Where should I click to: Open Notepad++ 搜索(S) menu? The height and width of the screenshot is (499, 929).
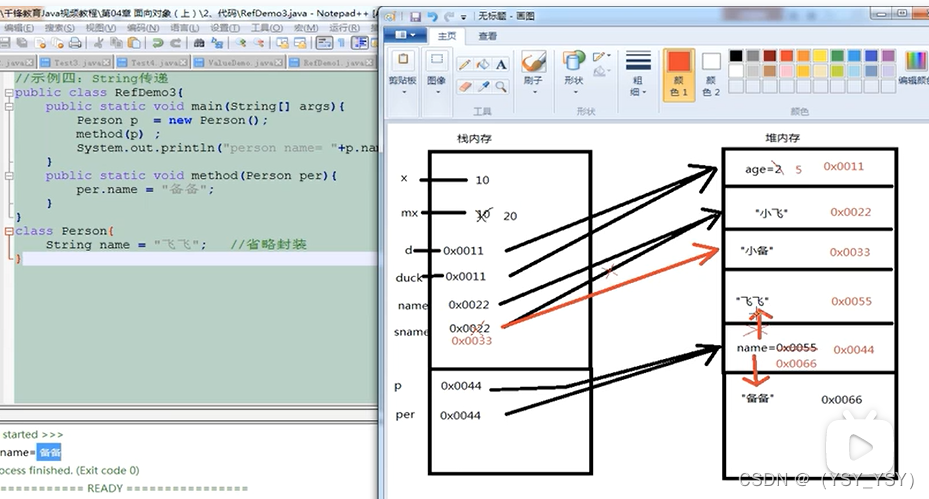[x=59, y=28]
